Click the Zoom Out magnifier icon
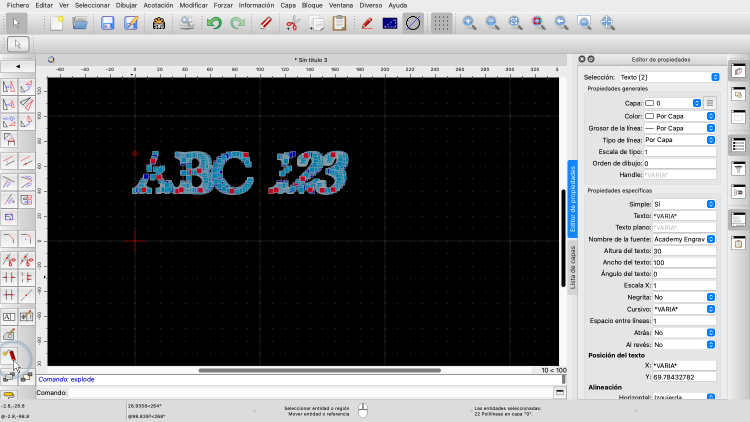750x422 pixels. (x=492, y=23)
